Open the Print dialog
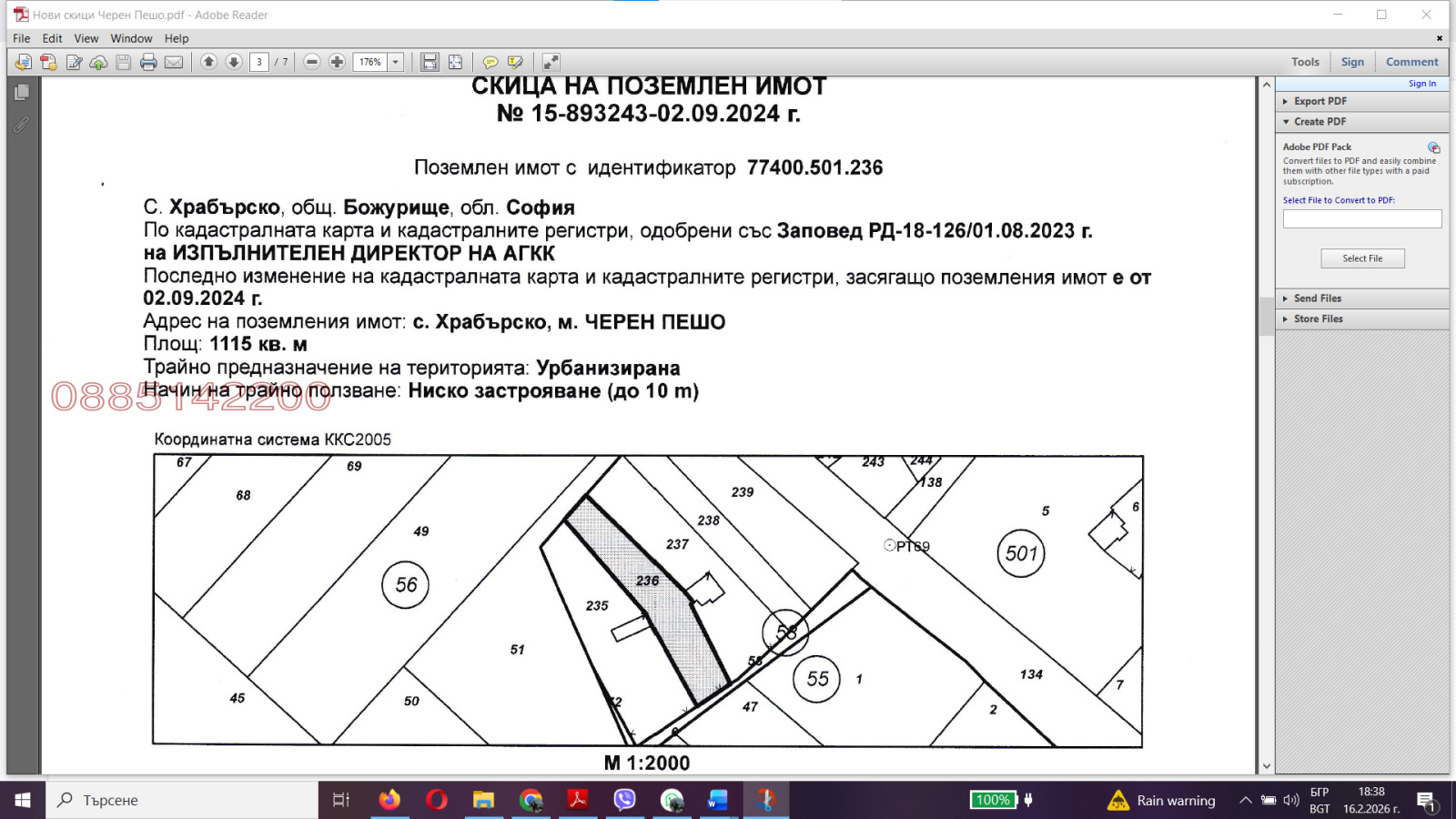The height and width of the screenshot is (819, 1456). point(147,61)
